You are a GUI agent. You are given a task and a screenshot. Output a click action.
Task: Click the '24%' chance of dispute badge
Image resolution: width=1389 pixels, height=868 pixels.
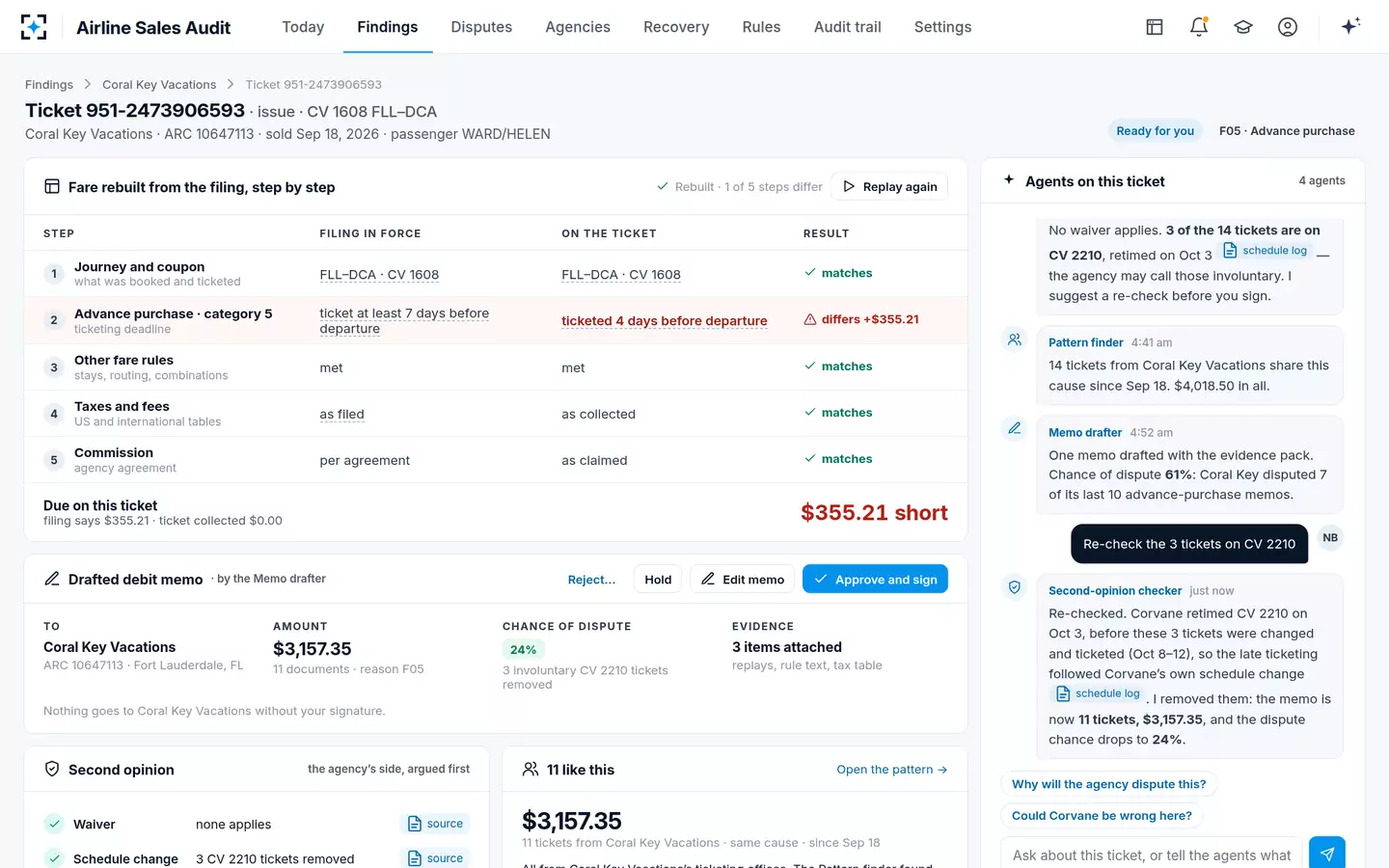(x=523, y=650)
